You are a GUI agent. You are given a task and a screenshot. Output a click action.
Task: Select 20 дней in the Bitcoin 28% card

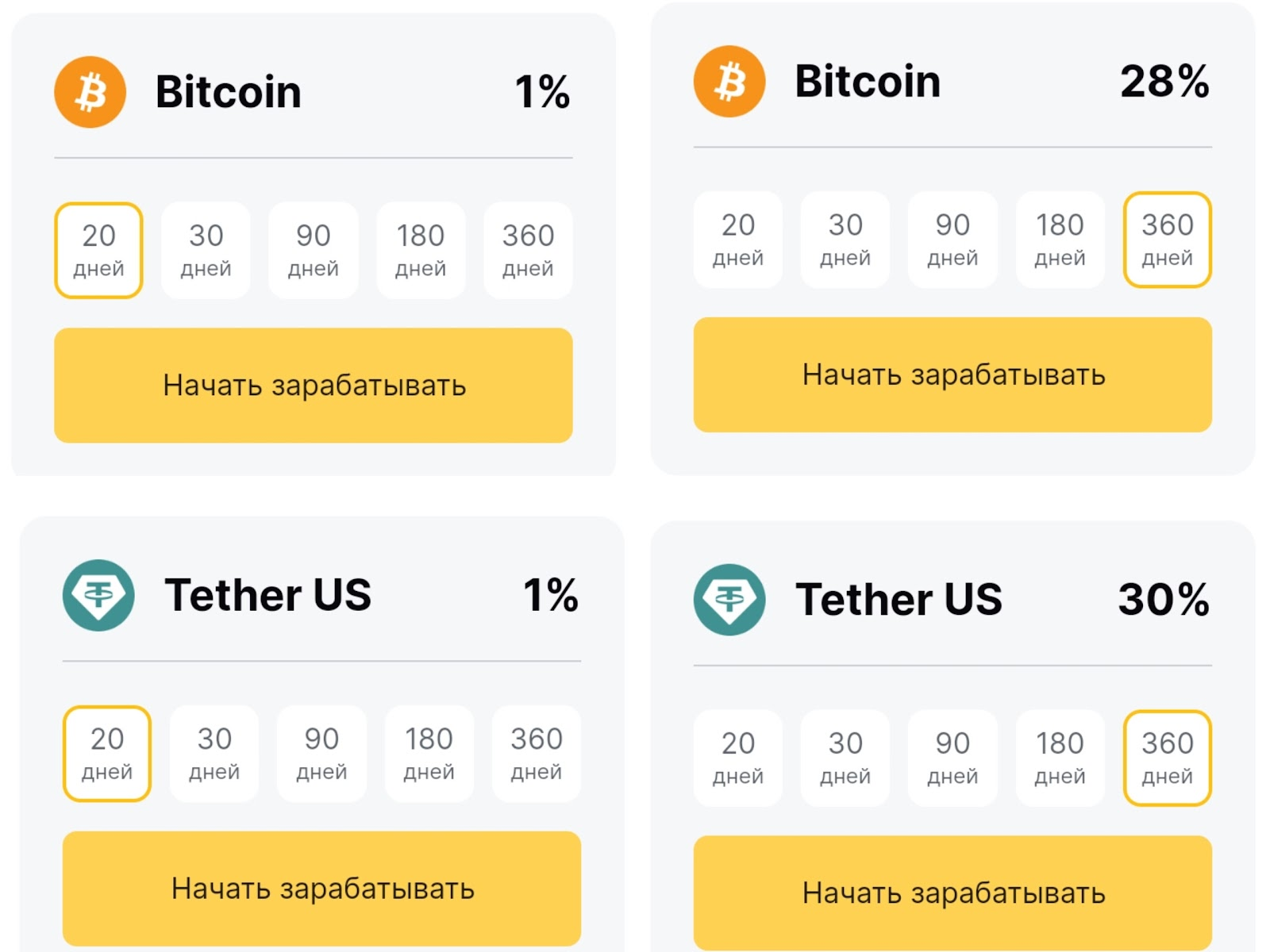(738, 240)
